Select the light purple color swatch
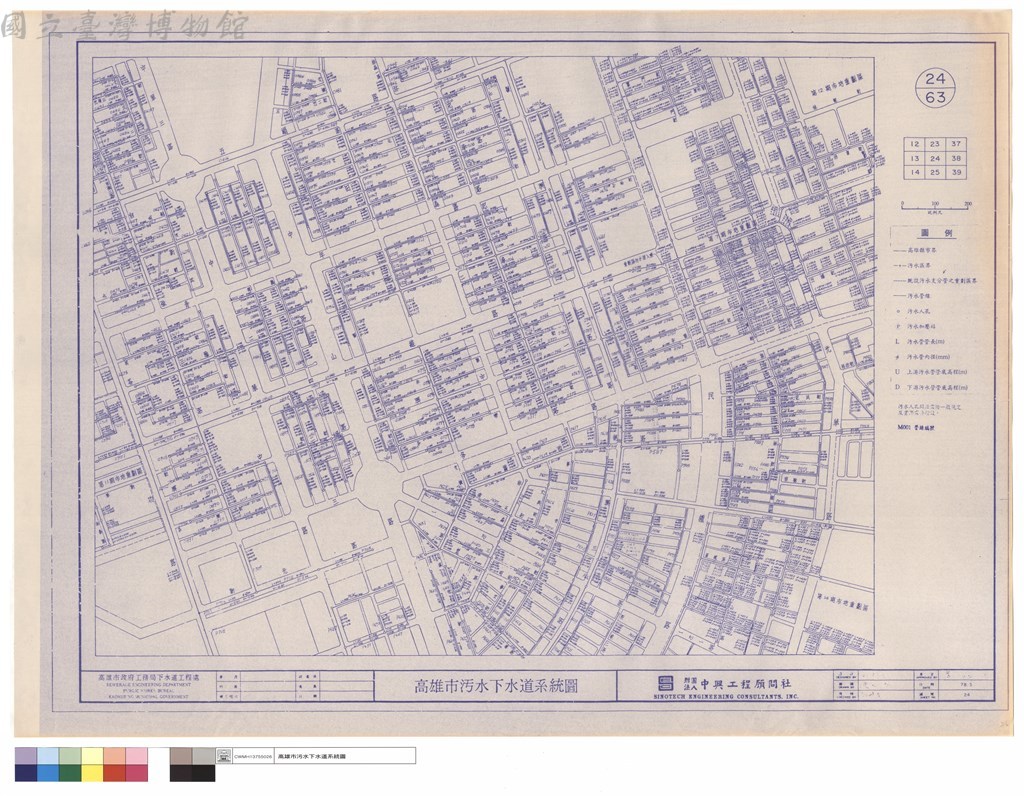This screenshot has width=1024, height=796. 26,756
